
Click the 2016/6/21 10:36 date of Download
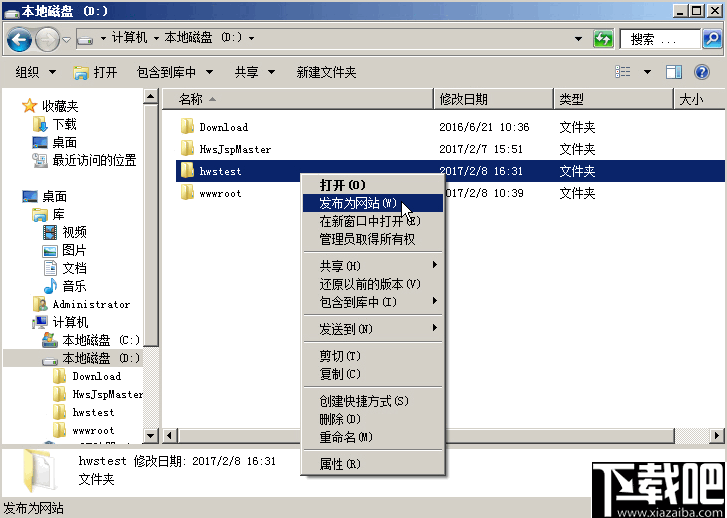pyautogui.click(x=484, y=127)
